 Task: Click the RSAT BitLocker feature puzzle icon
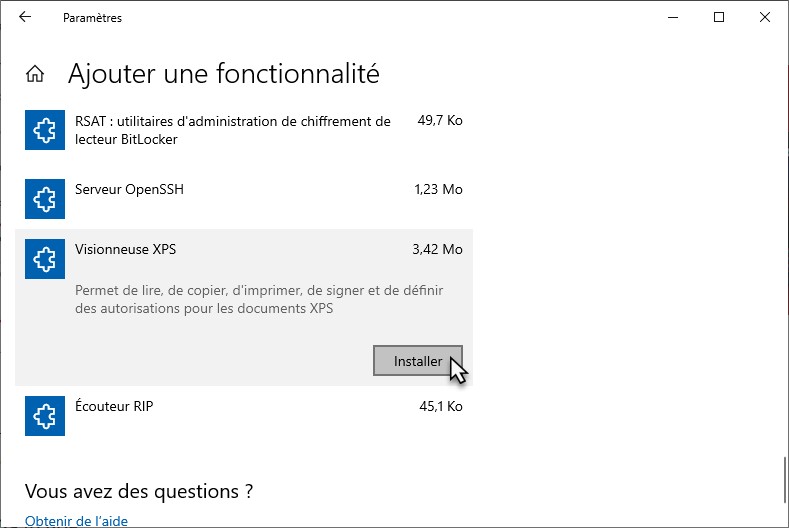[x=45, y=130]
